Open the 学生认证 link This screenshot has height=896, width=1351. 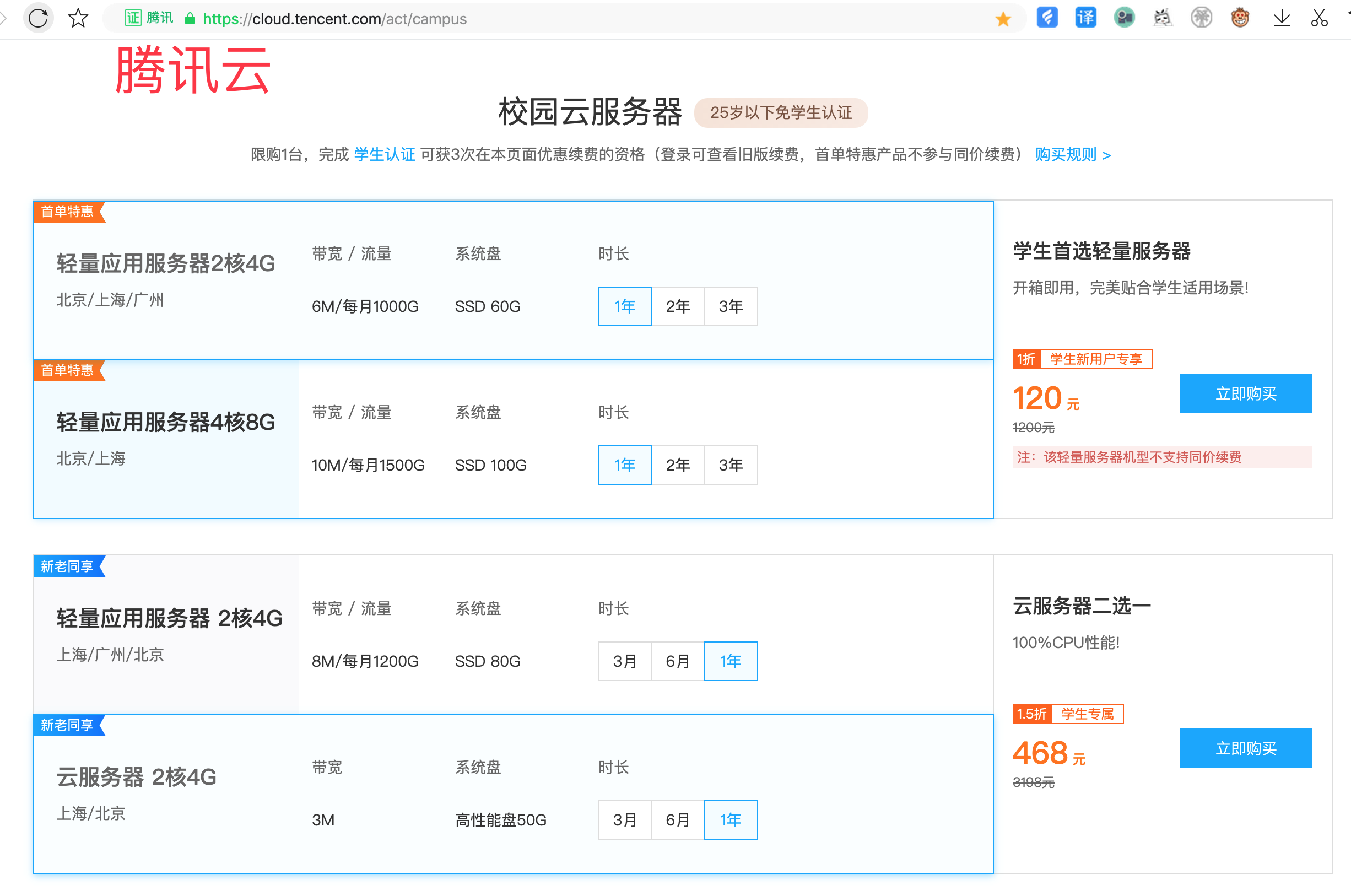[385, 154]
